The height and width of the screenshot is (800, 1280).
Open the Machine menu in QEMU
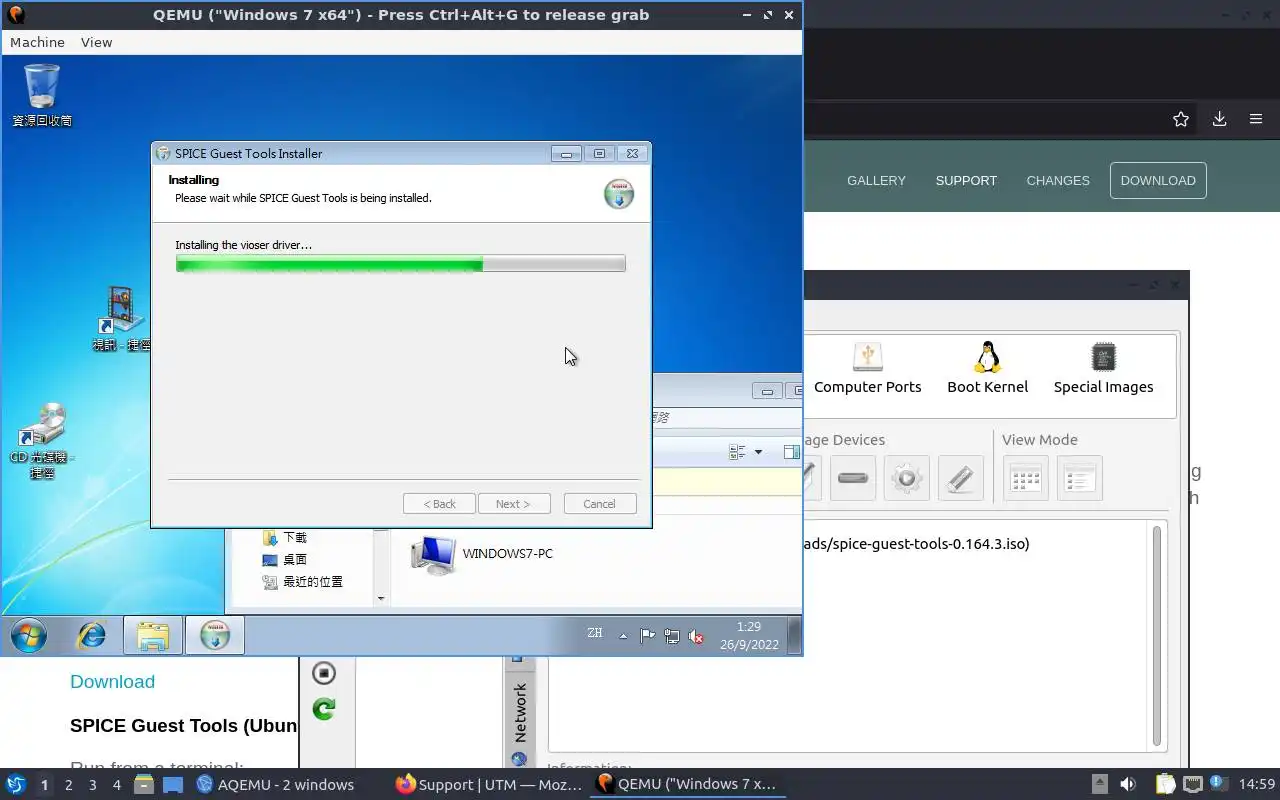click(x=37, y=42)
